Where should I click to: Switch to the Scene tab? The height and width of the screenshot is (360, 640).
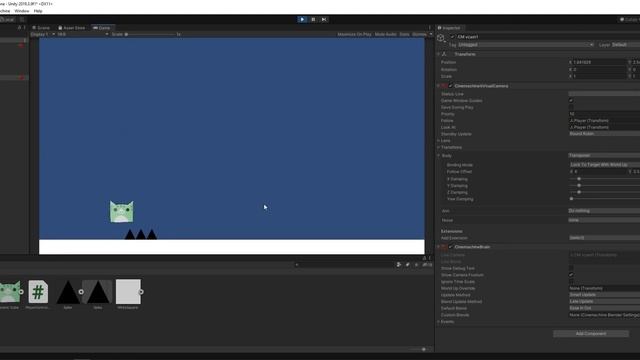coord(41,28)
